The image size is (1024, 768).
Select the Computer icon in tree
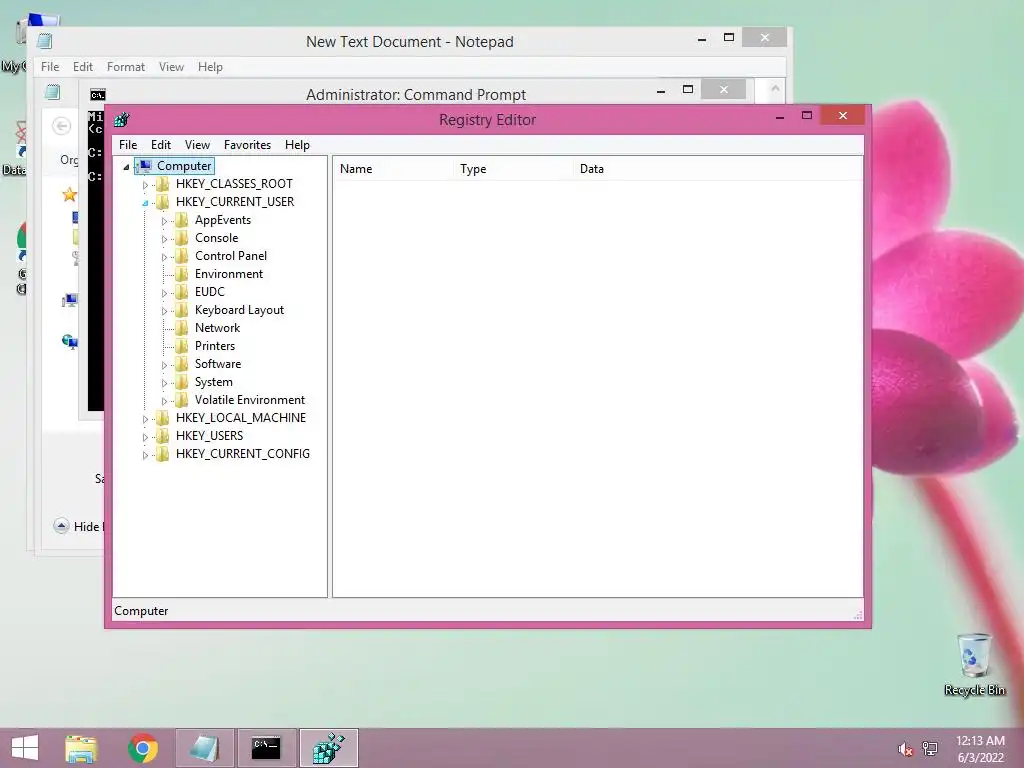(x=145, y=166)
